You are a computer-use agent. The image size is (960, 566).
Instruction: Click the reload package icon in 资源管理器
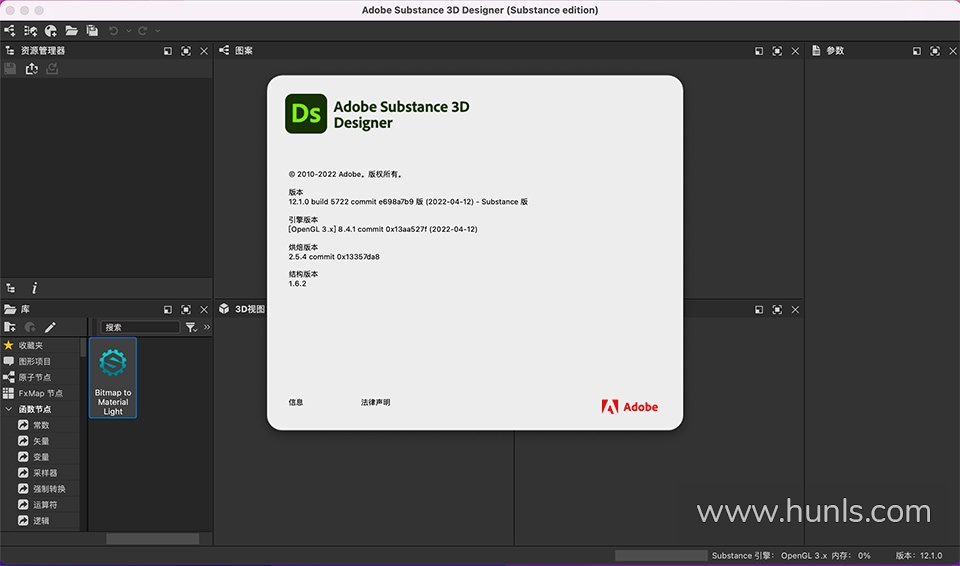click(x=52, y=69)
